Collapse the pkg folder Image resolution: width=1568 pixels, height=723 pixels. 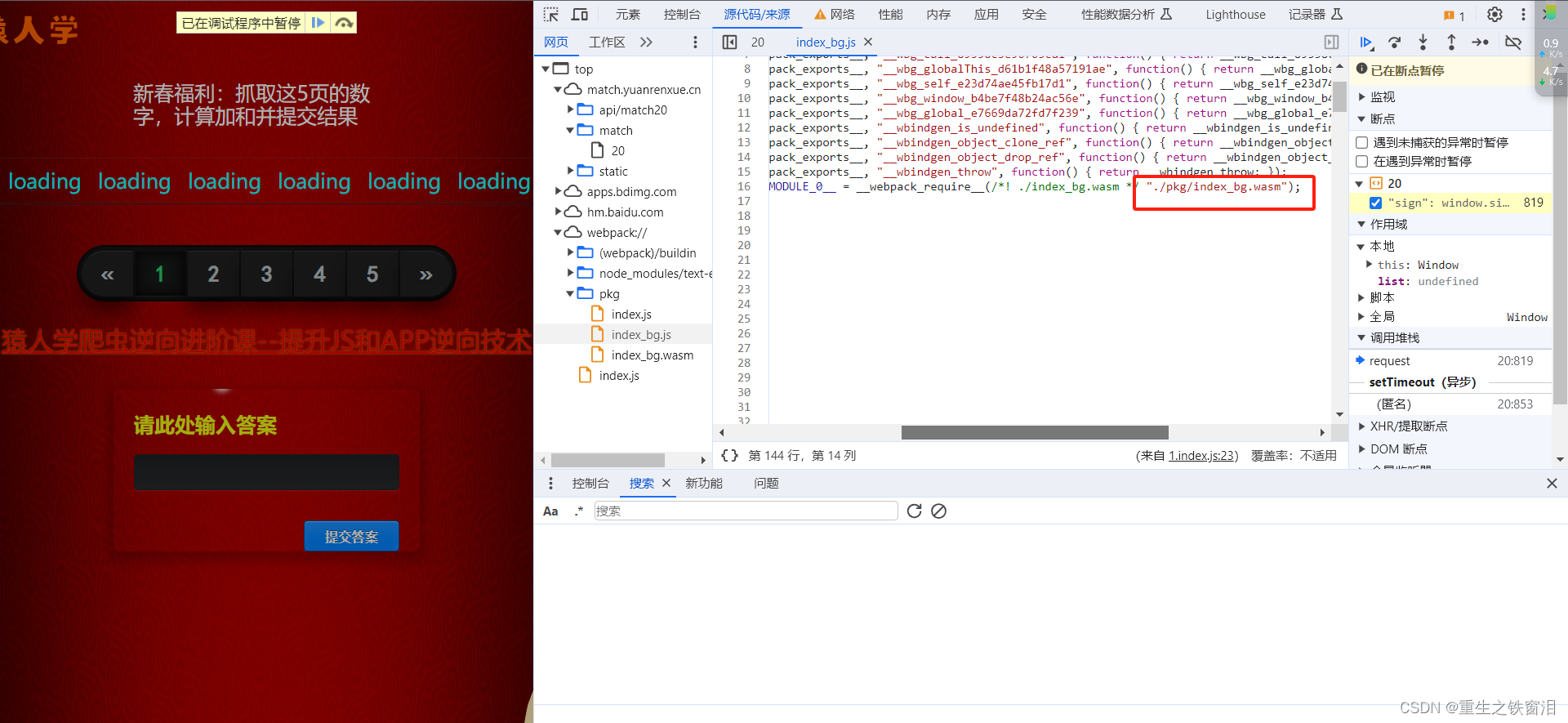coord(571,294)
